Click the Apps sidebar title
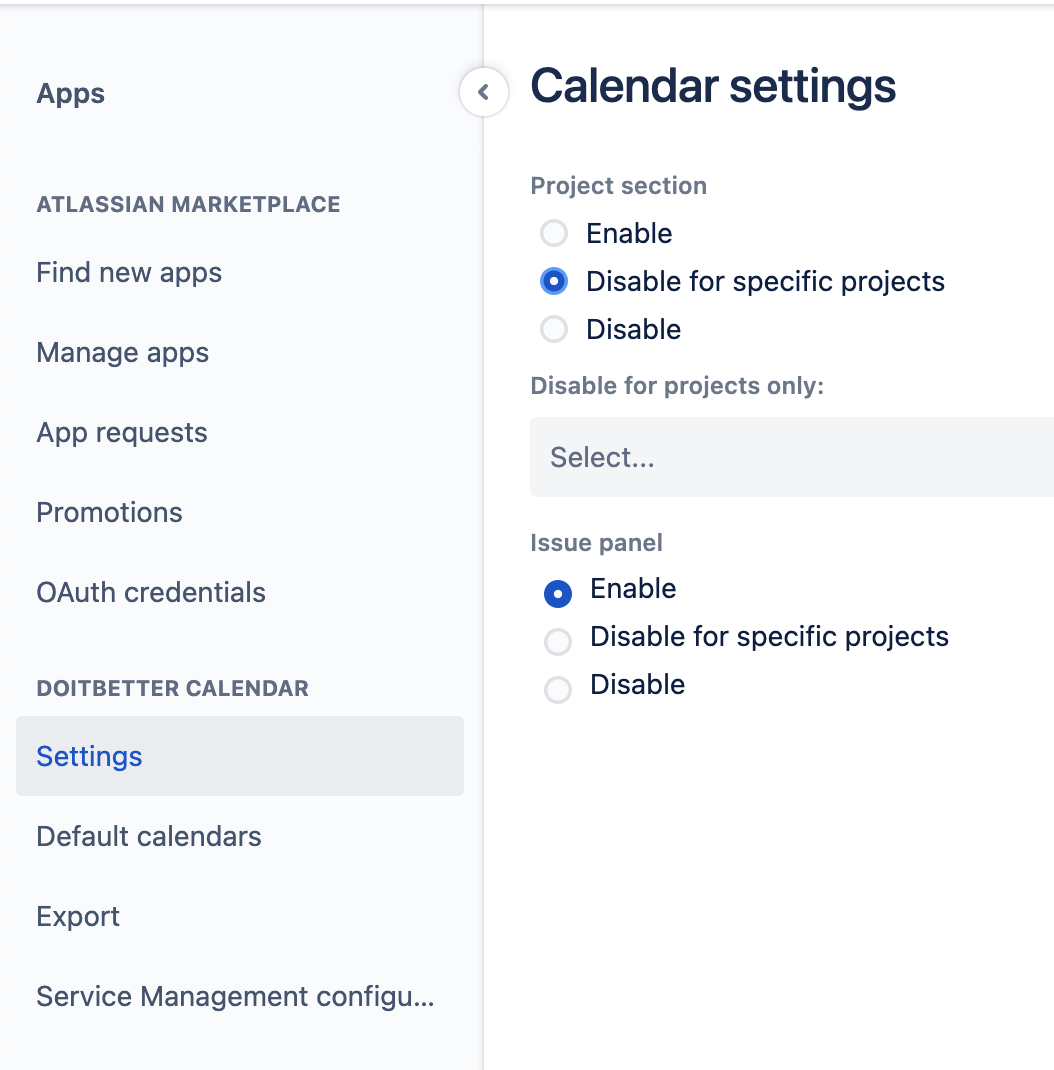This screenshot has width=1054, height=1070. coord(71,94)
